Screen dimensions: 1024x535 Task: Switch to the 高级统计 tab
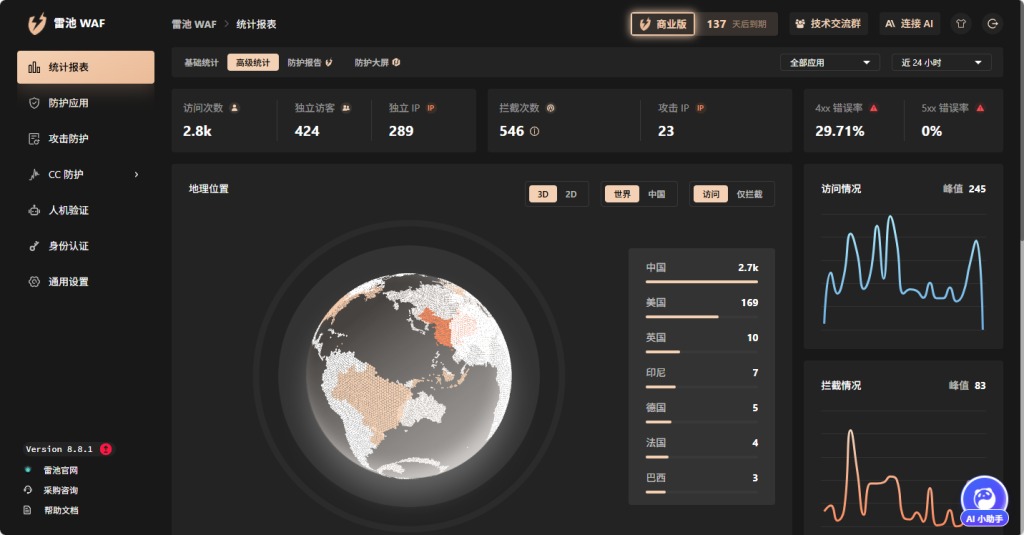253,63
